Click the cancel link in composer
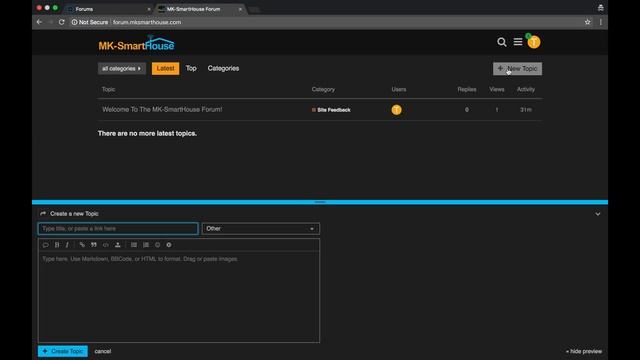The image size is (640, 360). pos(102,351)
